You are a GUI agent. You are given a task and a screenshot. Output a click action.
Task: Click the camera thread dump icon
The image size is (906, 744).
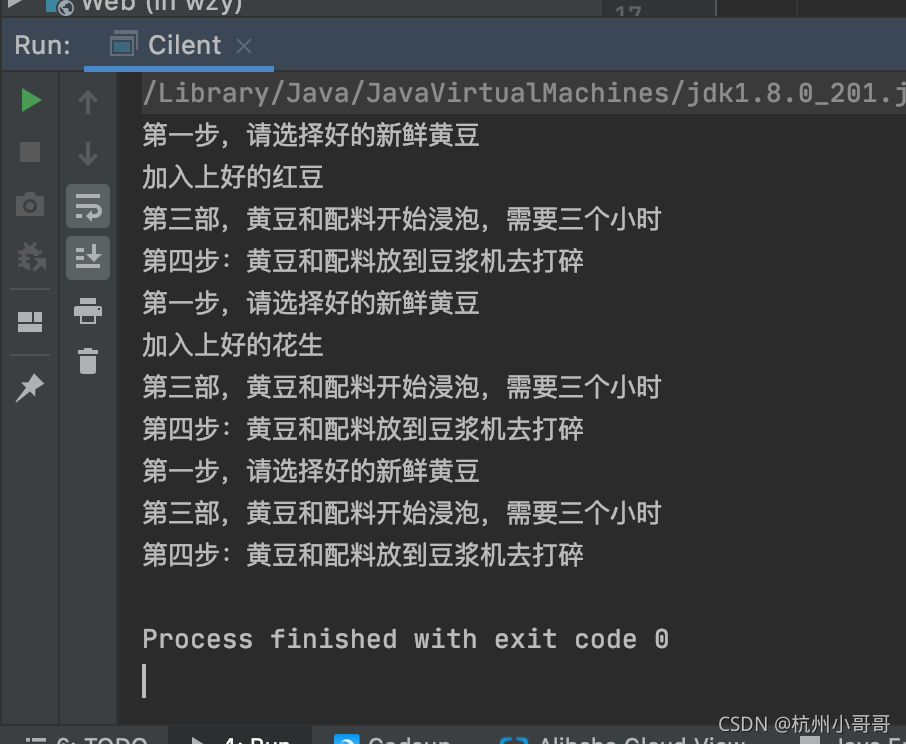coord(30,204)
